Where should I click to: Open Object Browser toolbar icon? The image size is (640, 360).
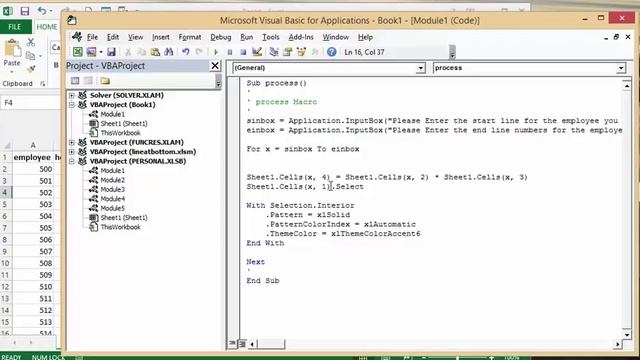(301, 52)
